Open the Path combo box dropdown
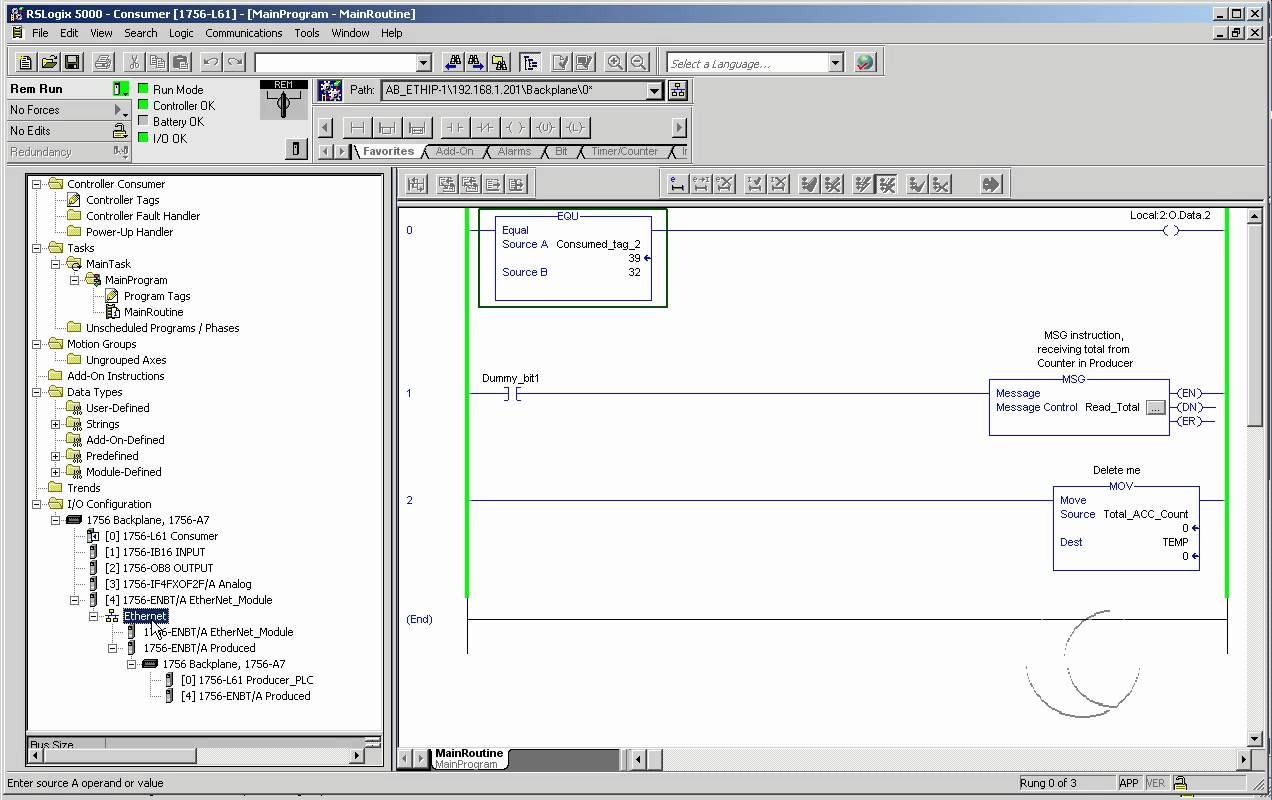This screenshot has height=800, width=1272. pyautogui.click(x=654, y=90)
